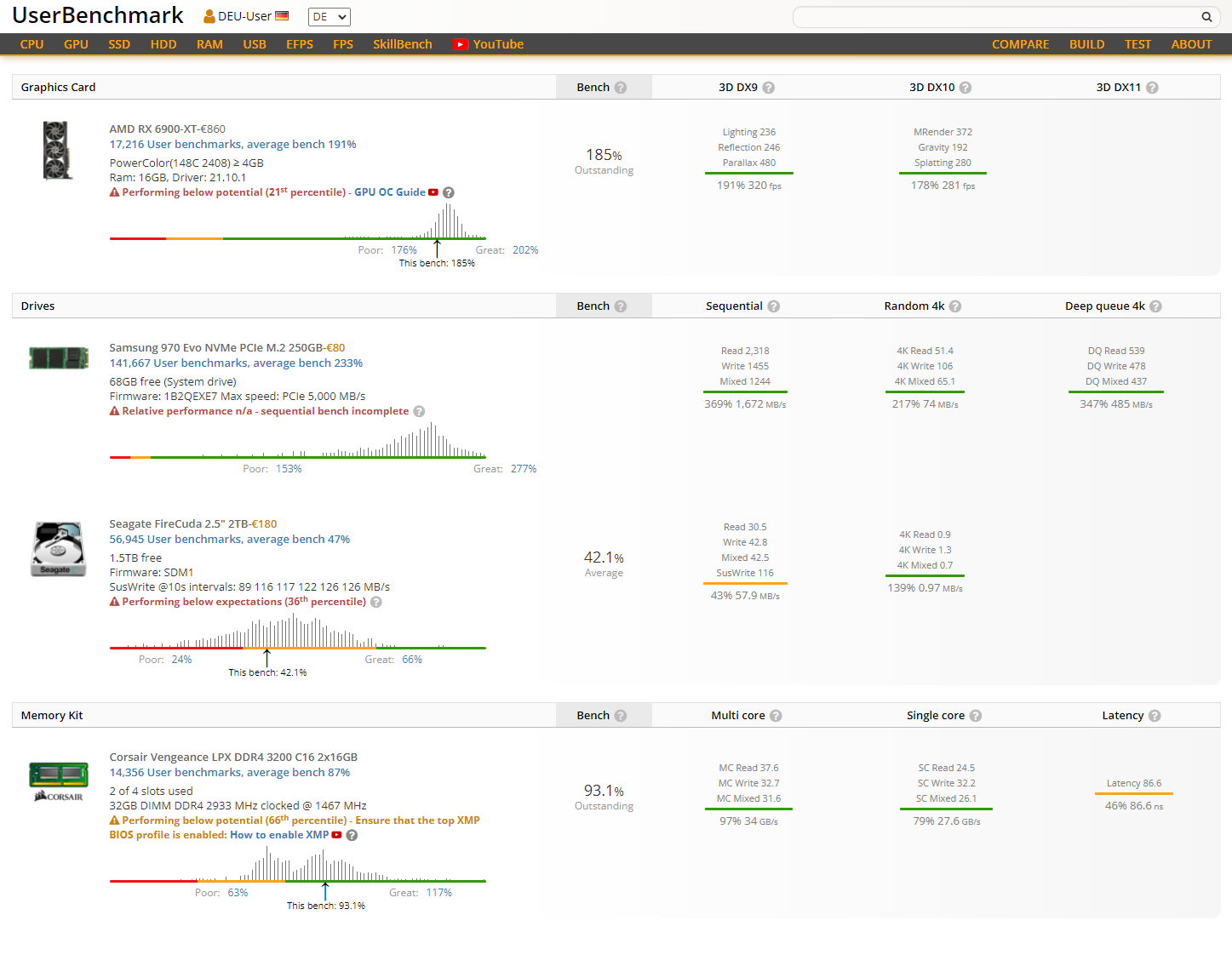This screenshot has height=972, width=1232.
Task: Open the BUILD page
Action: click(x=1087, y=44)
